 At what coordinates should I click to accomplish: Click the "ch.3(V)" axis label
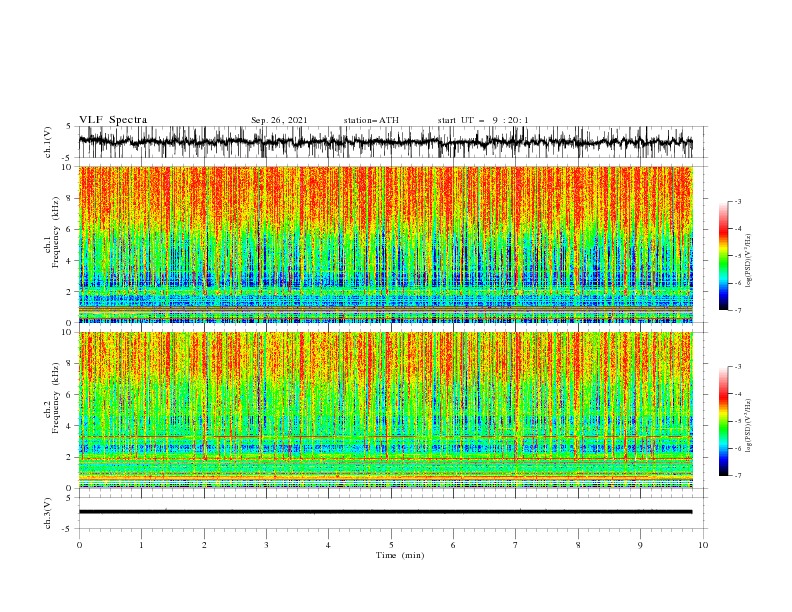[x=48, y=513]
